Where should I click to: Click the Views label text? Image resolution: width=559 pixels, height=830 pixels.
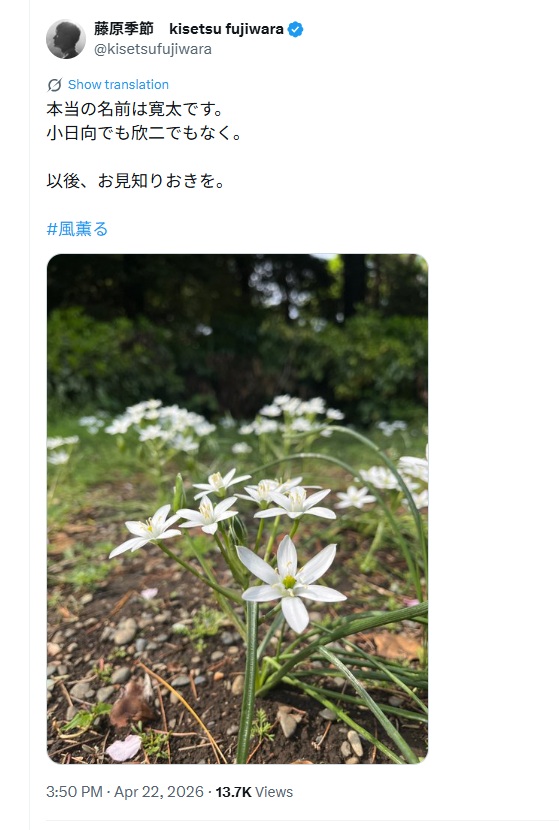274,792
